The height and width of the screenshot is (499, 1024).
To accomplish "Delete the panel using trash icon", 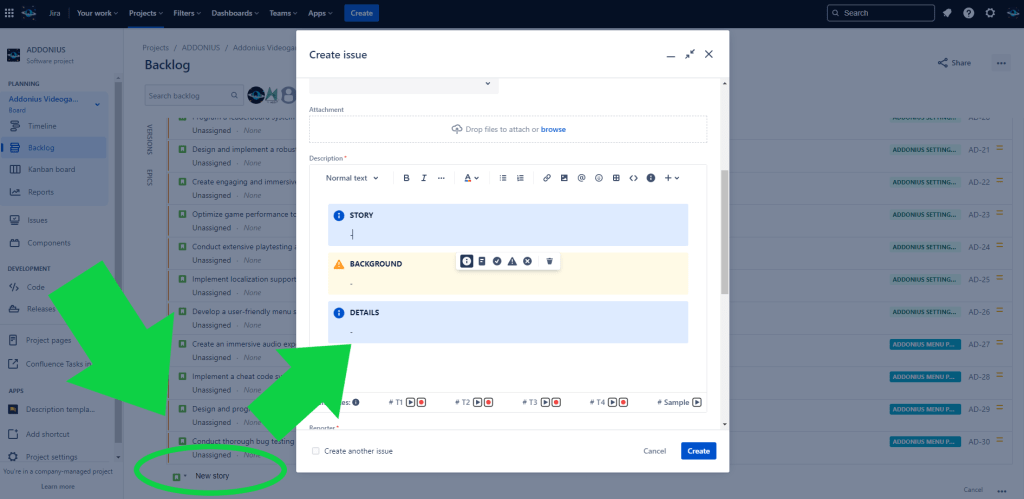I will click(549, 261).
